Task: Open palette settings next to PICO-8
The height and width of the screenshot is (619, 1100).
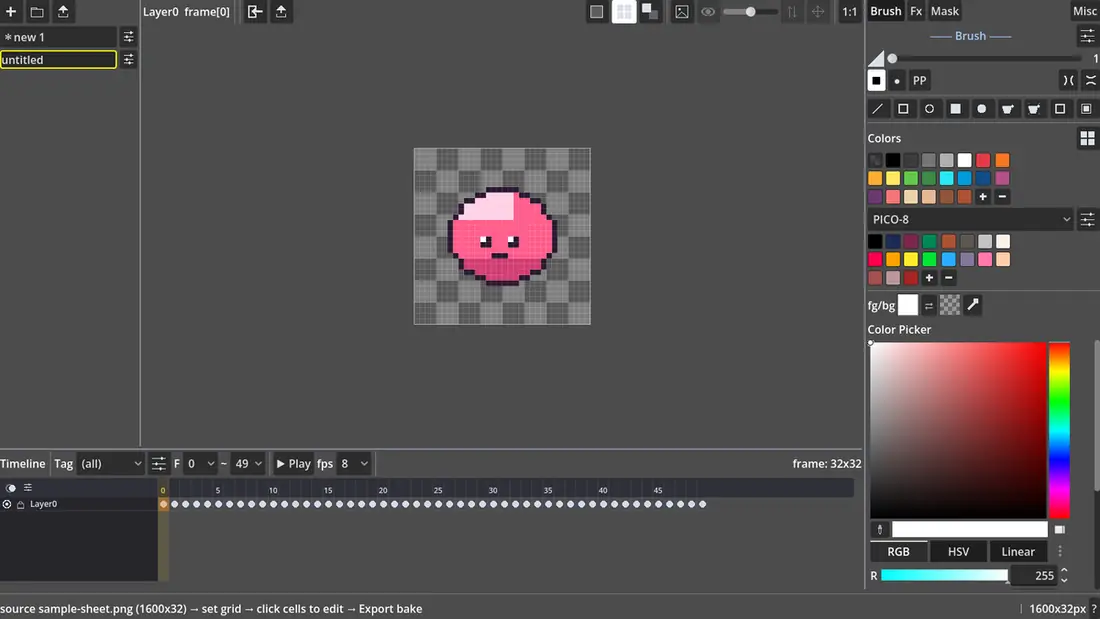Action: pos(1087,220)
